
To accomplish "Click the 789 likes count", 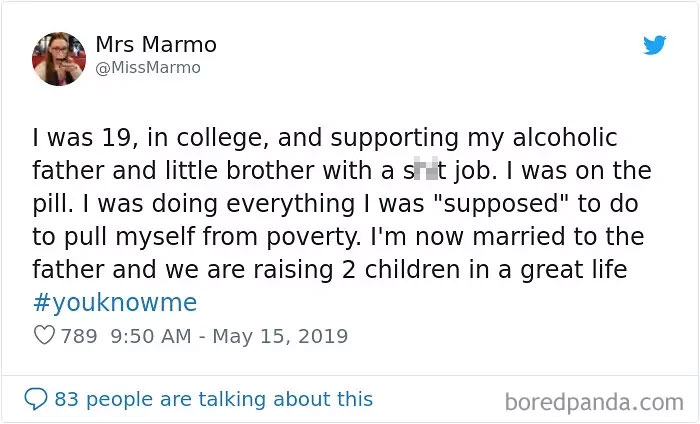I will (x=80, y=336).
